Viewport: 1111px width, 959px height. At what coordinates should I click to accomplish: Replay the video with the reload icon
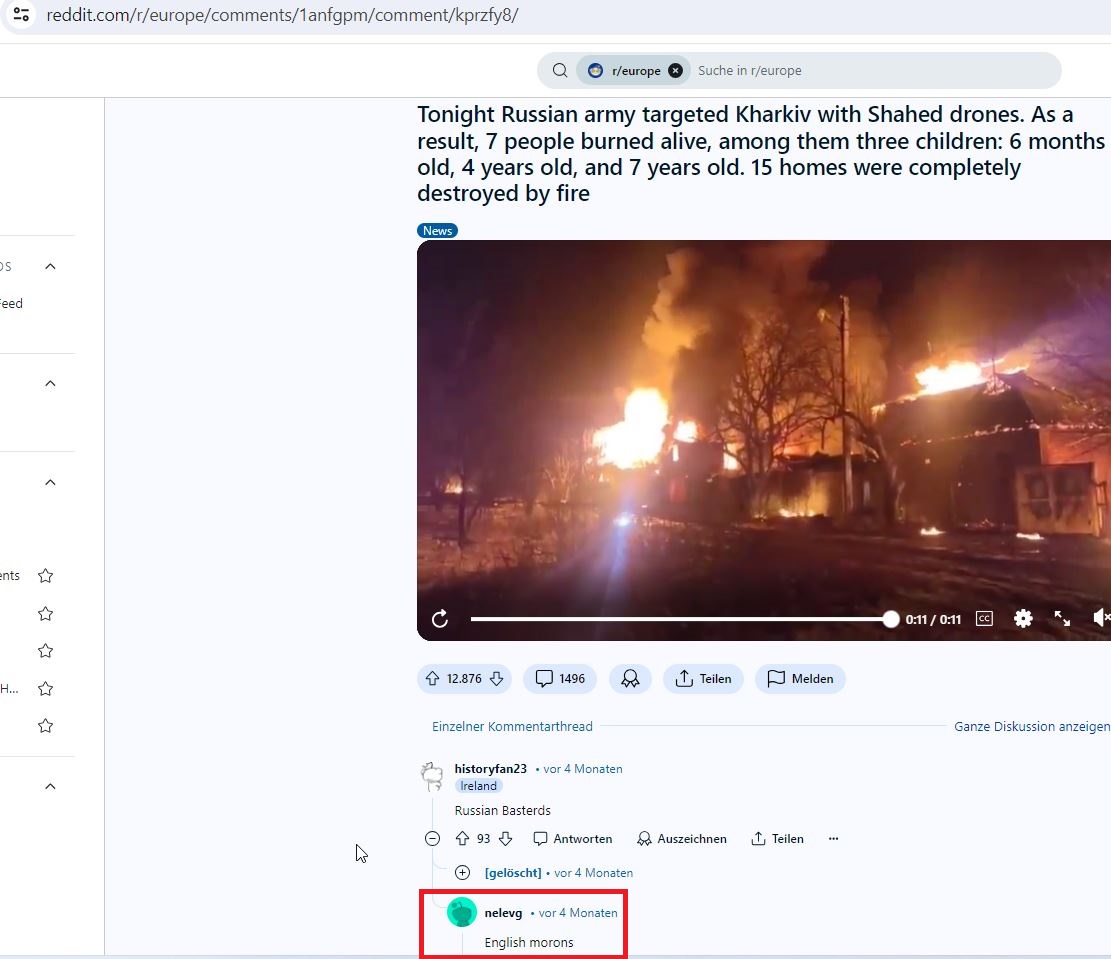coord(440,619)
